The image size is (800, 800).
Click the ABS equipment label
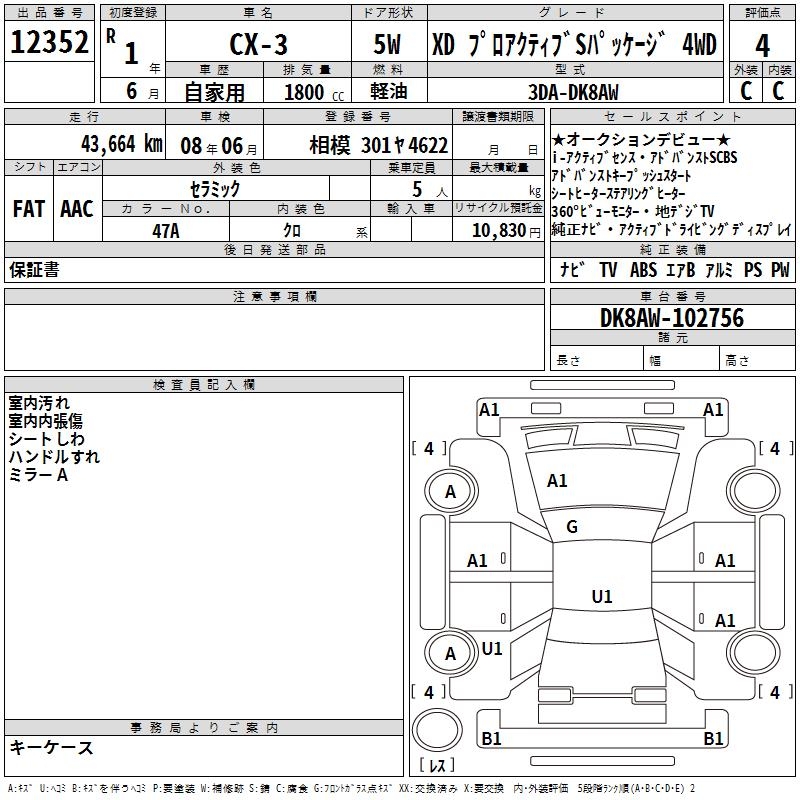coord(643,269)
